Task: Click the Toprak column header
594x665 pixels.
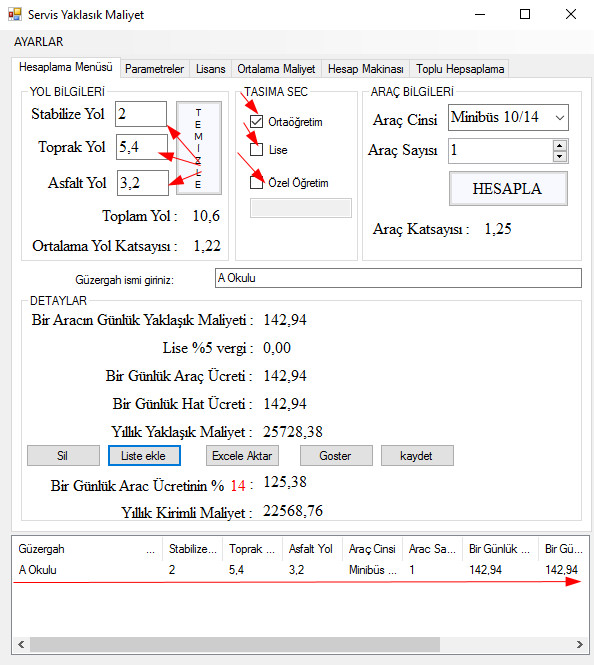Action: click(252, 549)
